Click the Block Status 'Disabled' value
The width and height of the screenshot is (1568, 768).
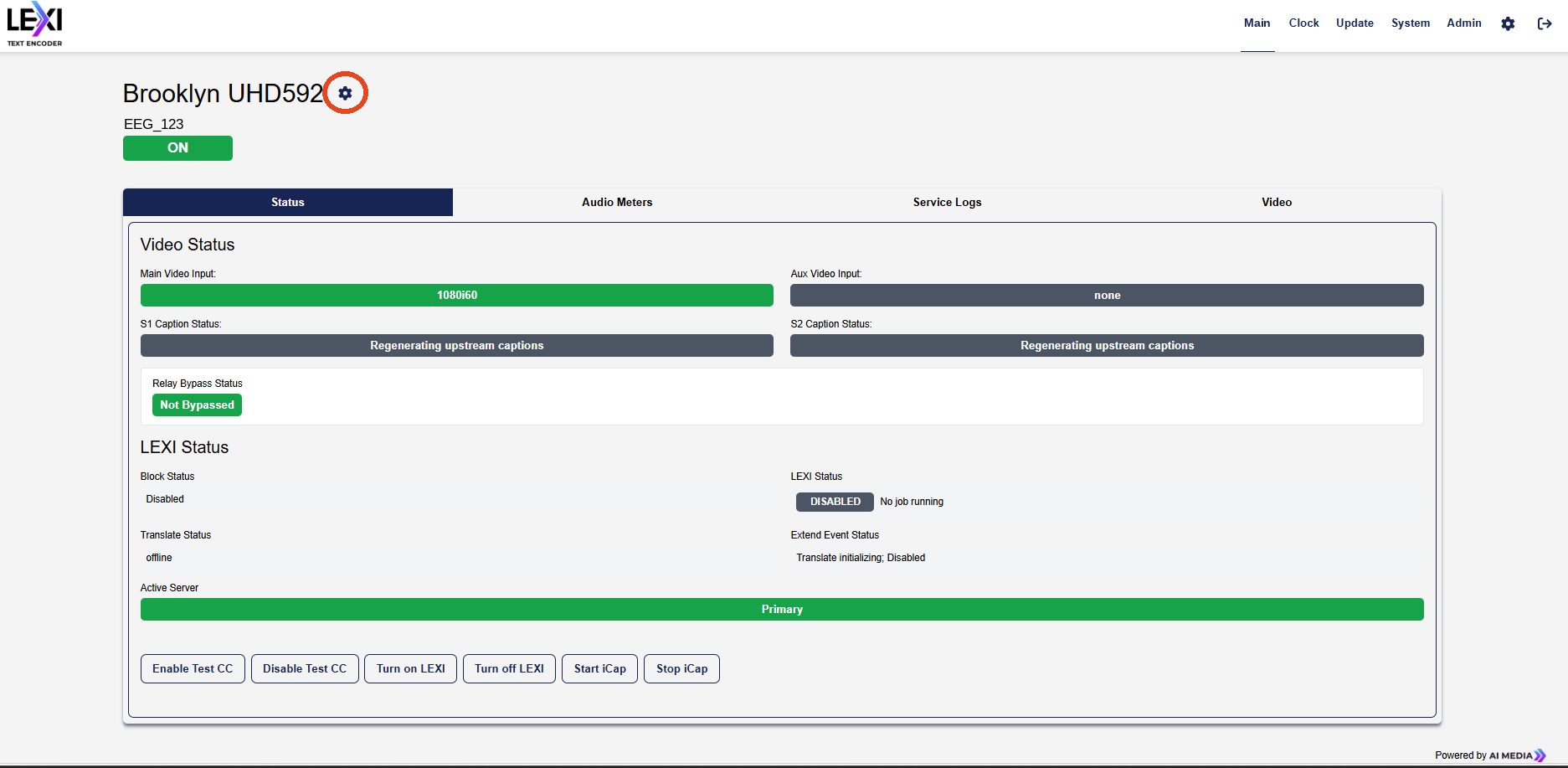click(x=165, y=499)
